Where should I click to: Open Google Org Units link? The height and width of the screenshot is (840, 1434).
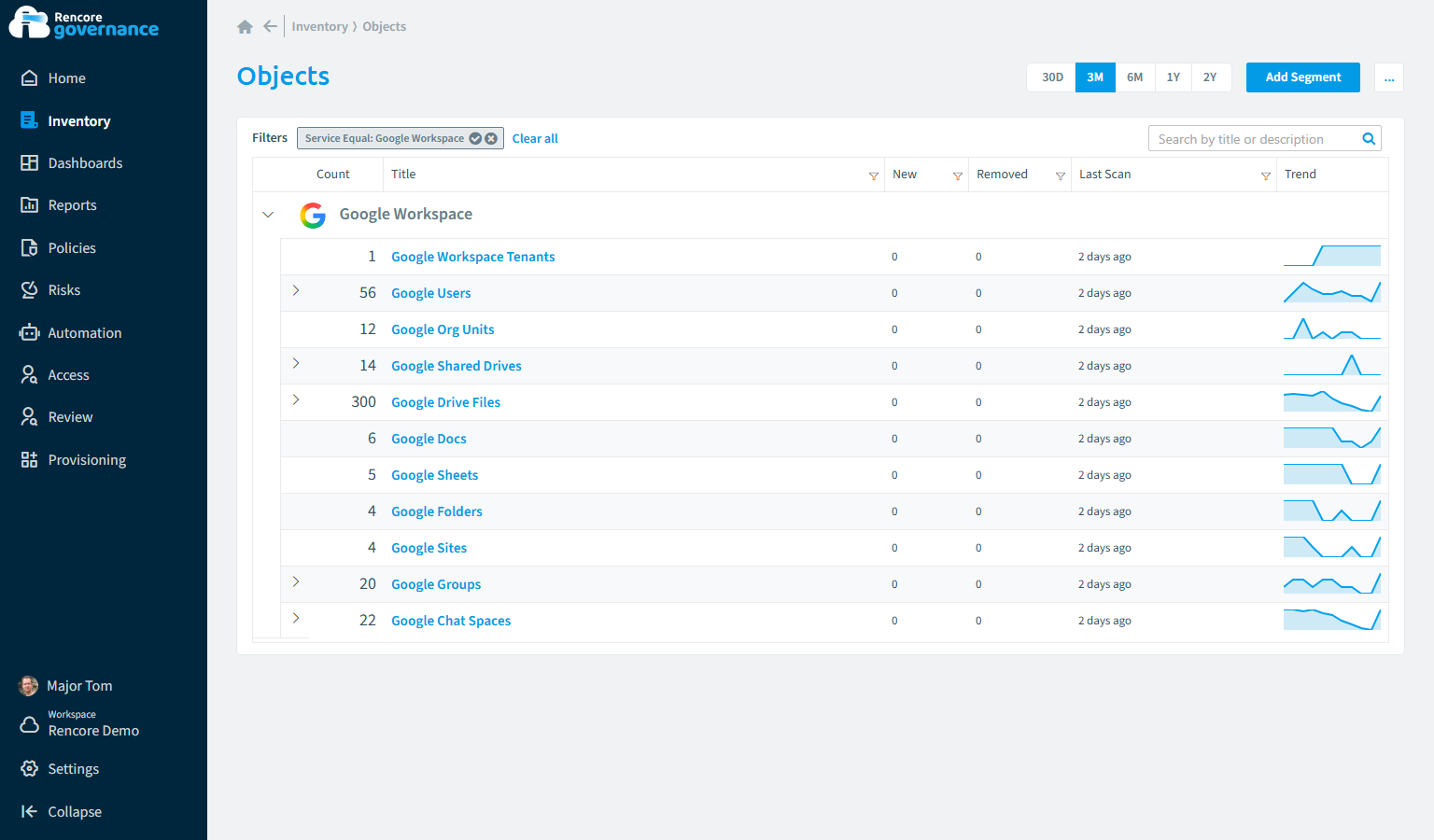(443, 329)
